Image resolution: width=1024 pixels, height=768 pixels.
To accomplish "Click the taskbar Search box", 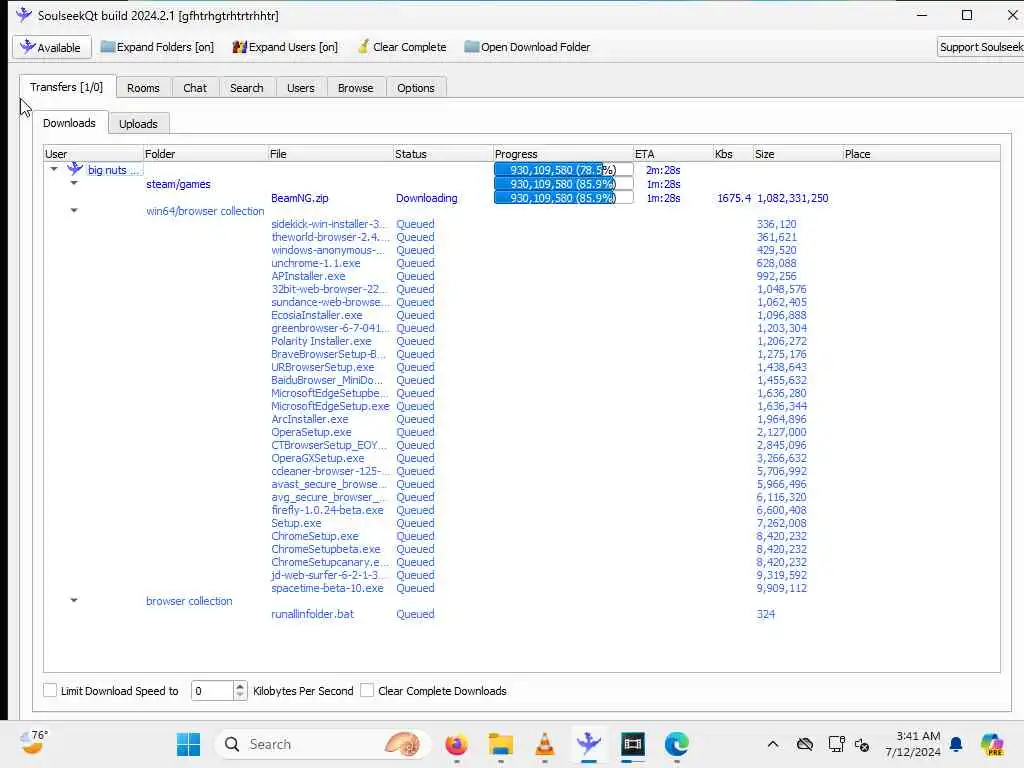I will pos(323,744).
